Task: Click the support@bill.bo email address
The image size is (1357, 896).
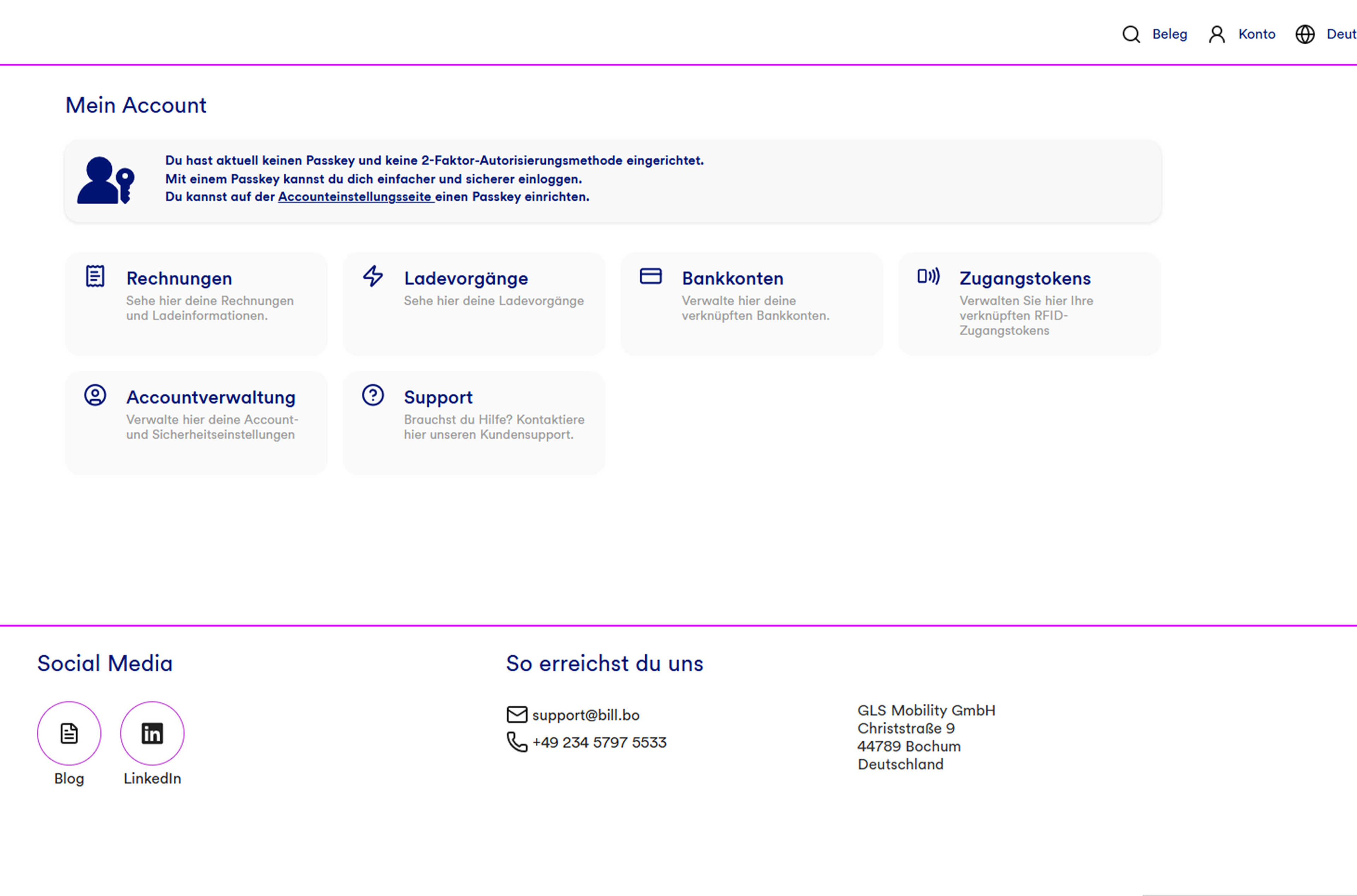Action: coord(586,715)
